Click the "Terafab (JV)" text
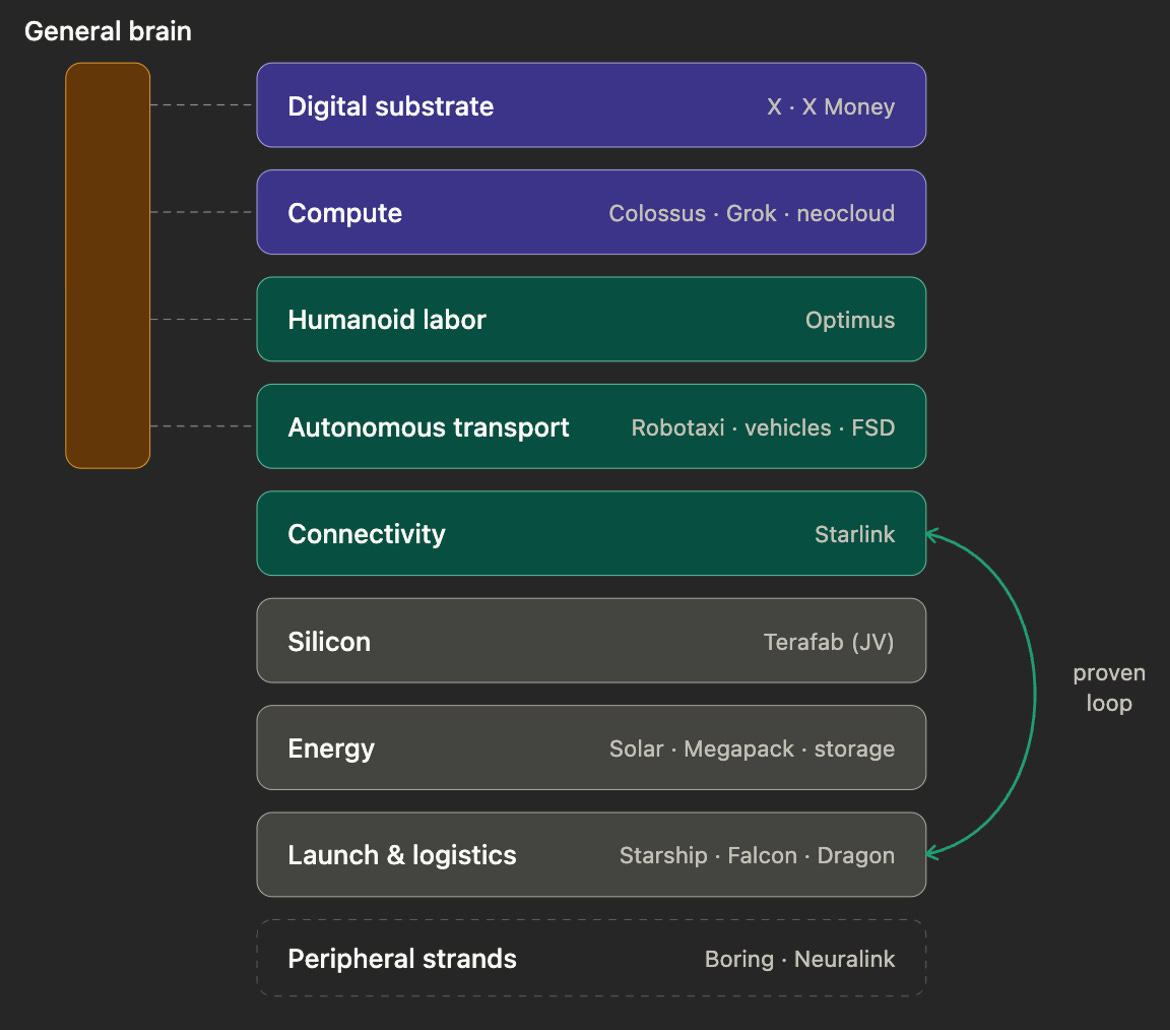Image resolution: width=1170 pixels, height=1030 pixels. [x=828, y=642]
